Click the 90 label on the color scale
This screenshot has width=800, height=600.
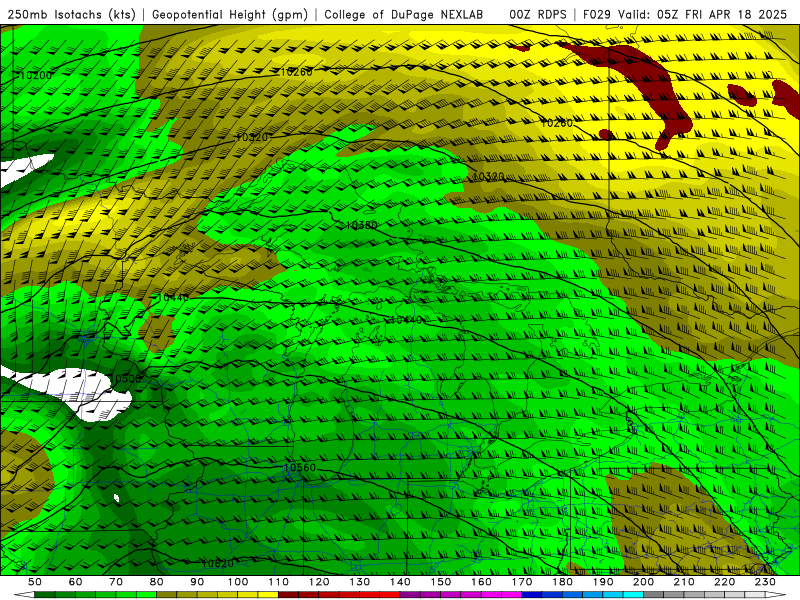click(x=197, y=582)
